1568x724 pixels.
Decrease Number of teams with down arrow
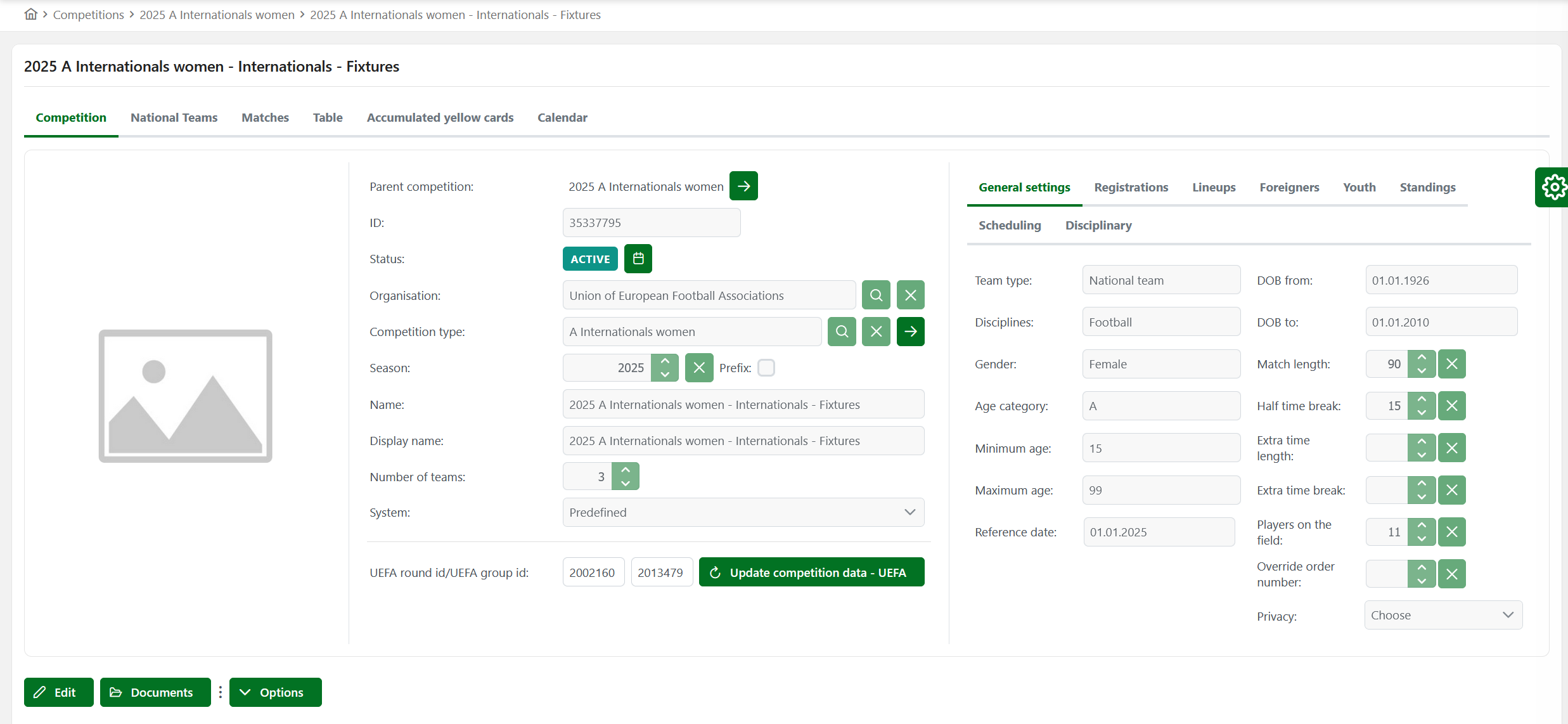[x=626, y=483]
